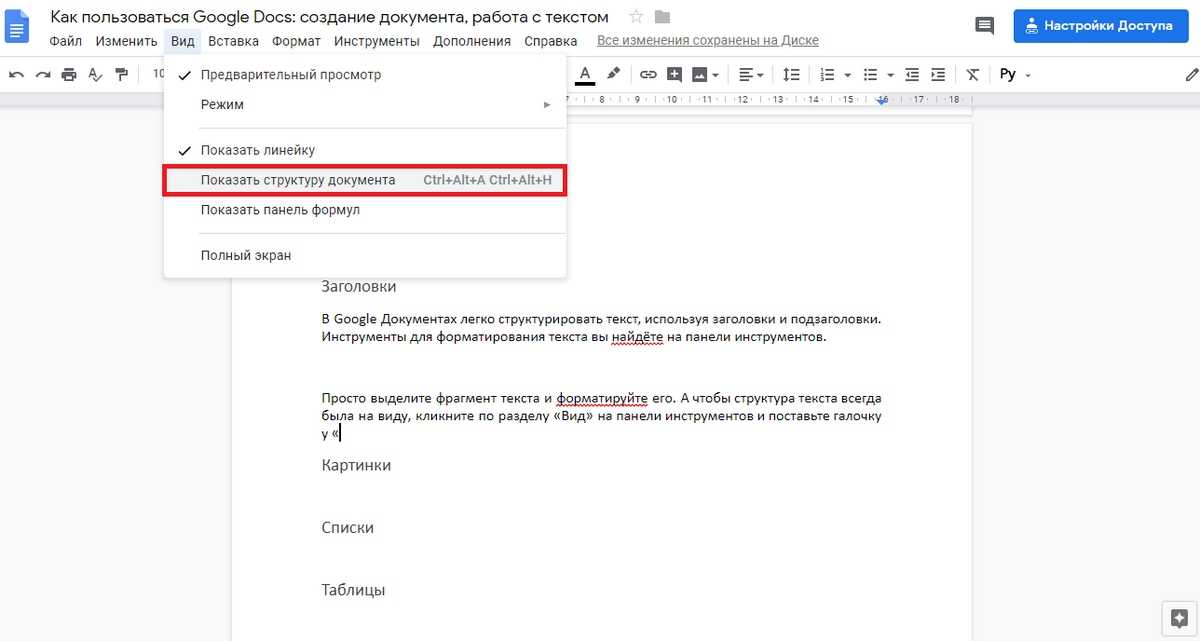The height and width of the screenshot is (641, 1200).
Task: Open the Справка menu
Action: click(x=550, y=41)
